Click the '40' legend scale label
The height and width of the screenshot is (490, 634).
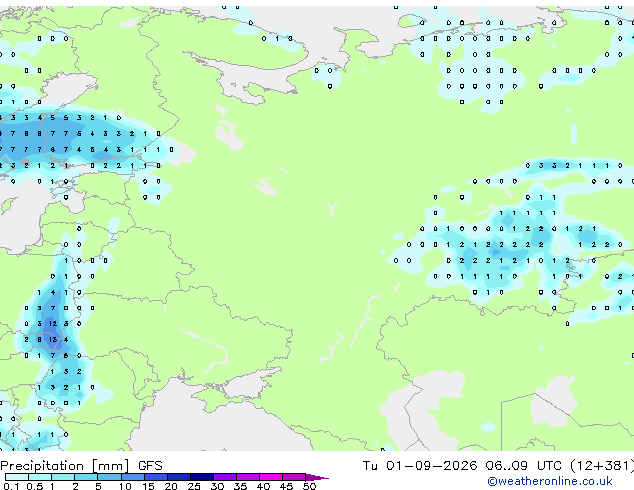click(x=263, y=486)
